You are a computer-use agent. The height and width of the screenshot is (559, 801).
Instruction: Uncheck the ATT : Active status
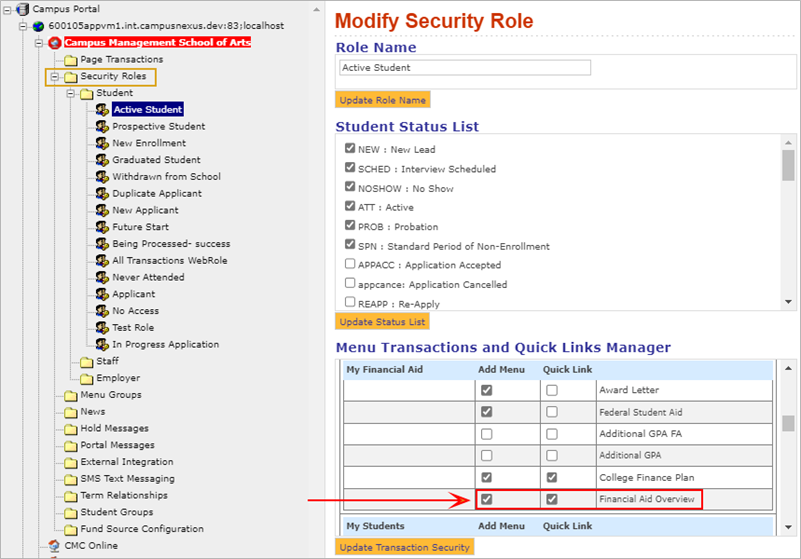click(350, 206)
